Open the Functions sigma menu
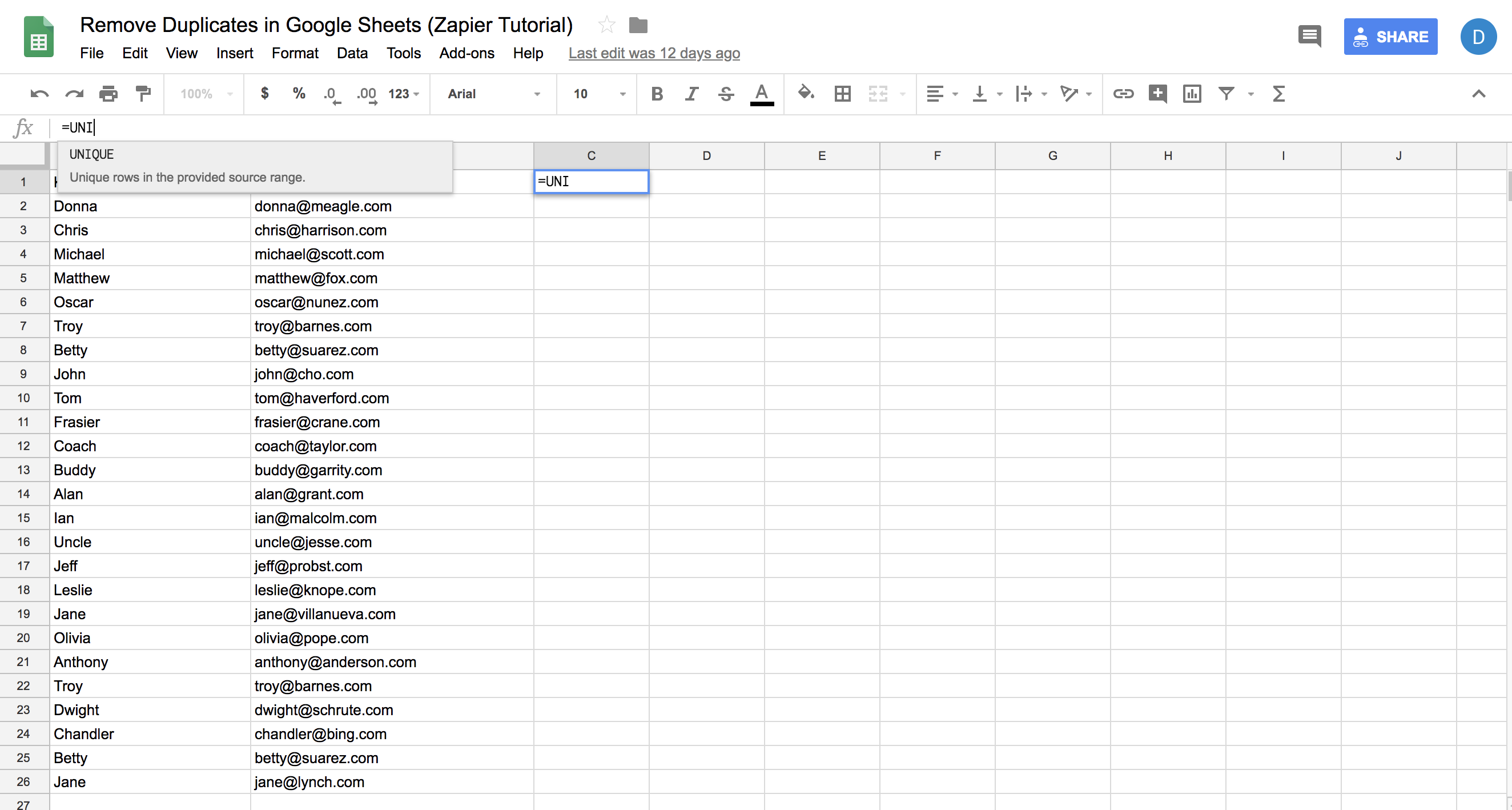Viewport: 1512px width, 810px height. coord(1279,94)
